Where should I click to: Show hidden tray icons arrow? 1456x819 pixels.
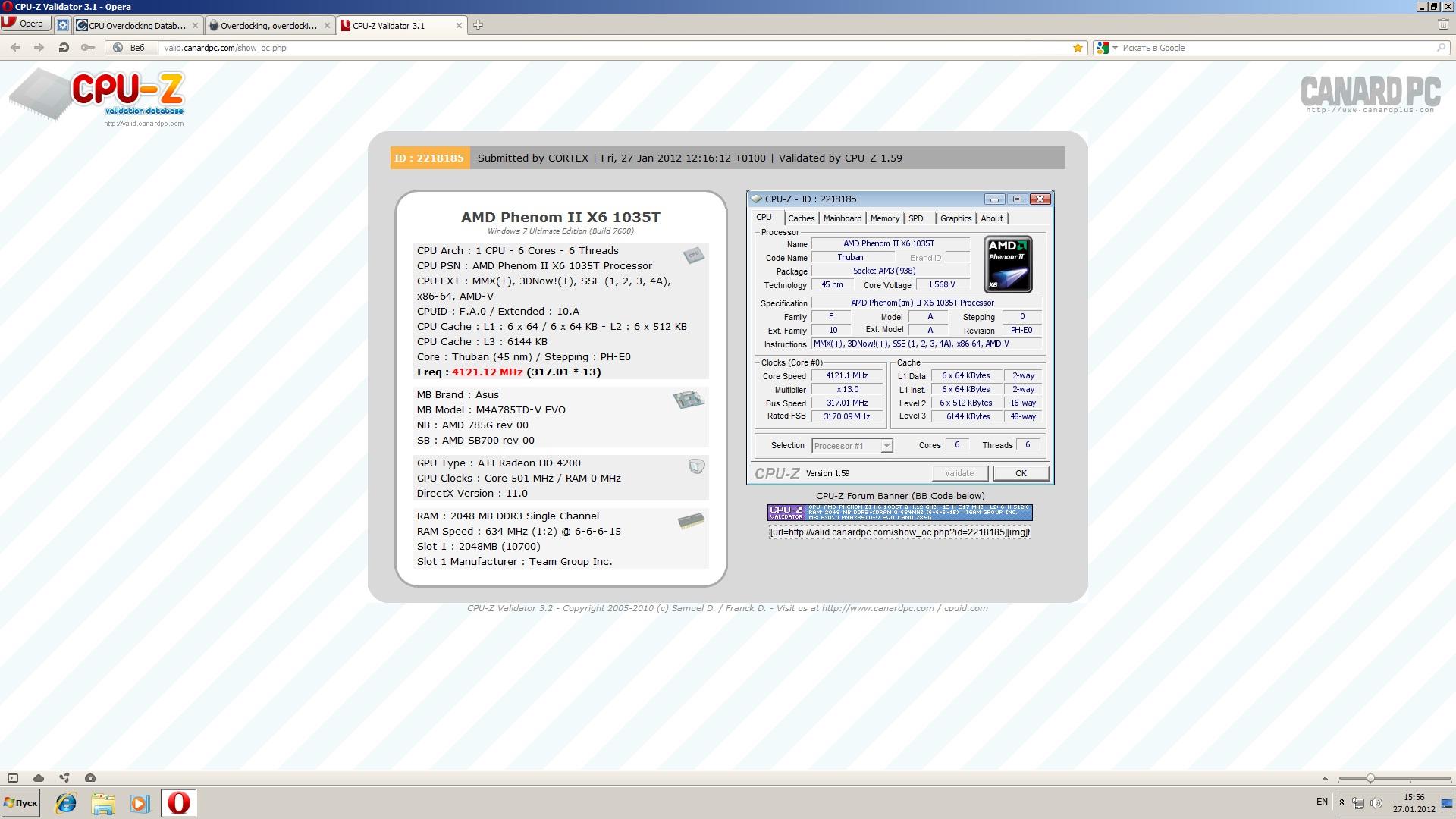pos(1341,802)
